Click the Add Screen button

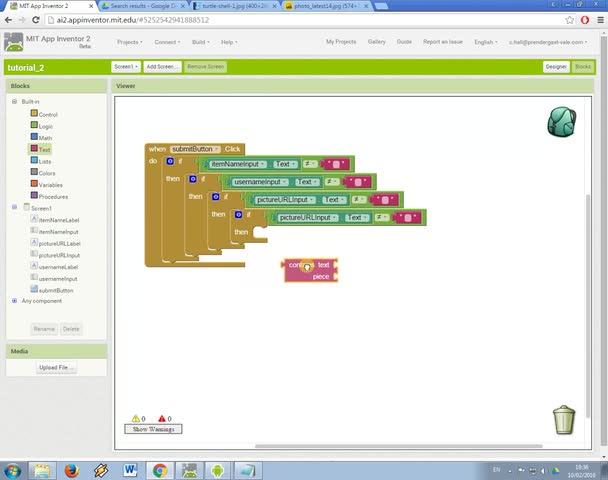pos(162,67)
